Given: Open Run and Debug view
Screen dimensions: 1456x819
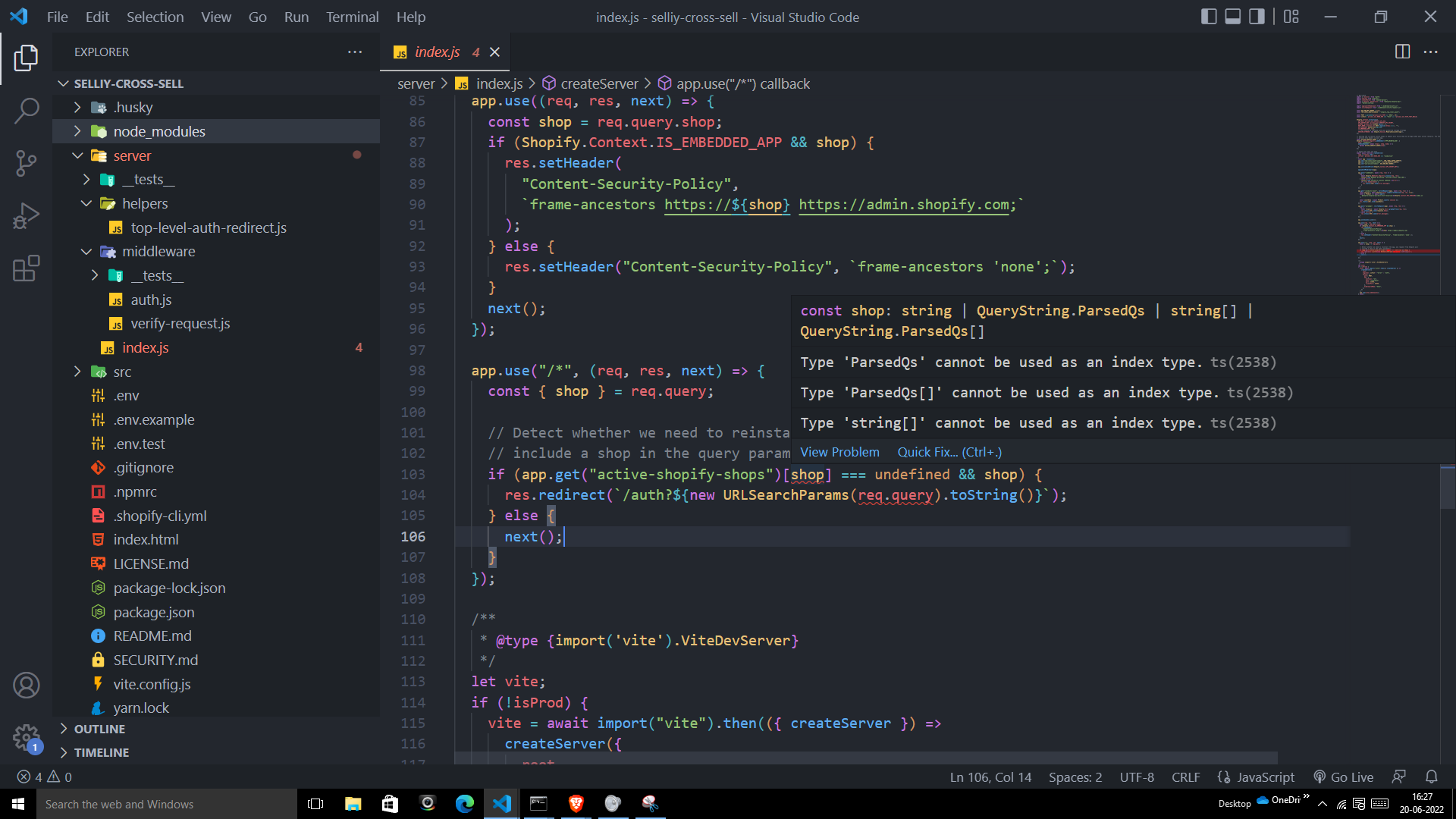Looking at the screenshot, I should coord(26,215).
